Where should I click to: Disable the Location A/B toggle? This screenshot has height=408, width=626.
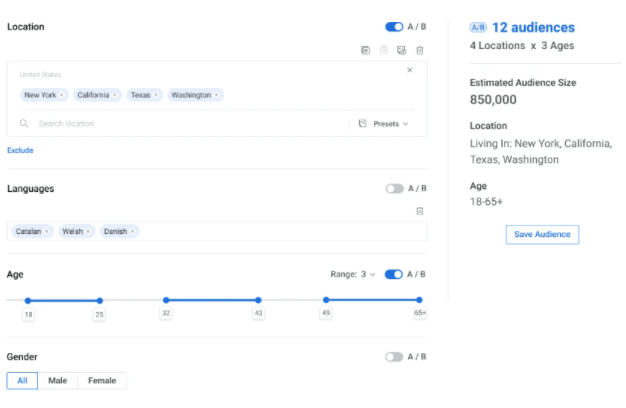pyautogui.click(x=394, y=27)
